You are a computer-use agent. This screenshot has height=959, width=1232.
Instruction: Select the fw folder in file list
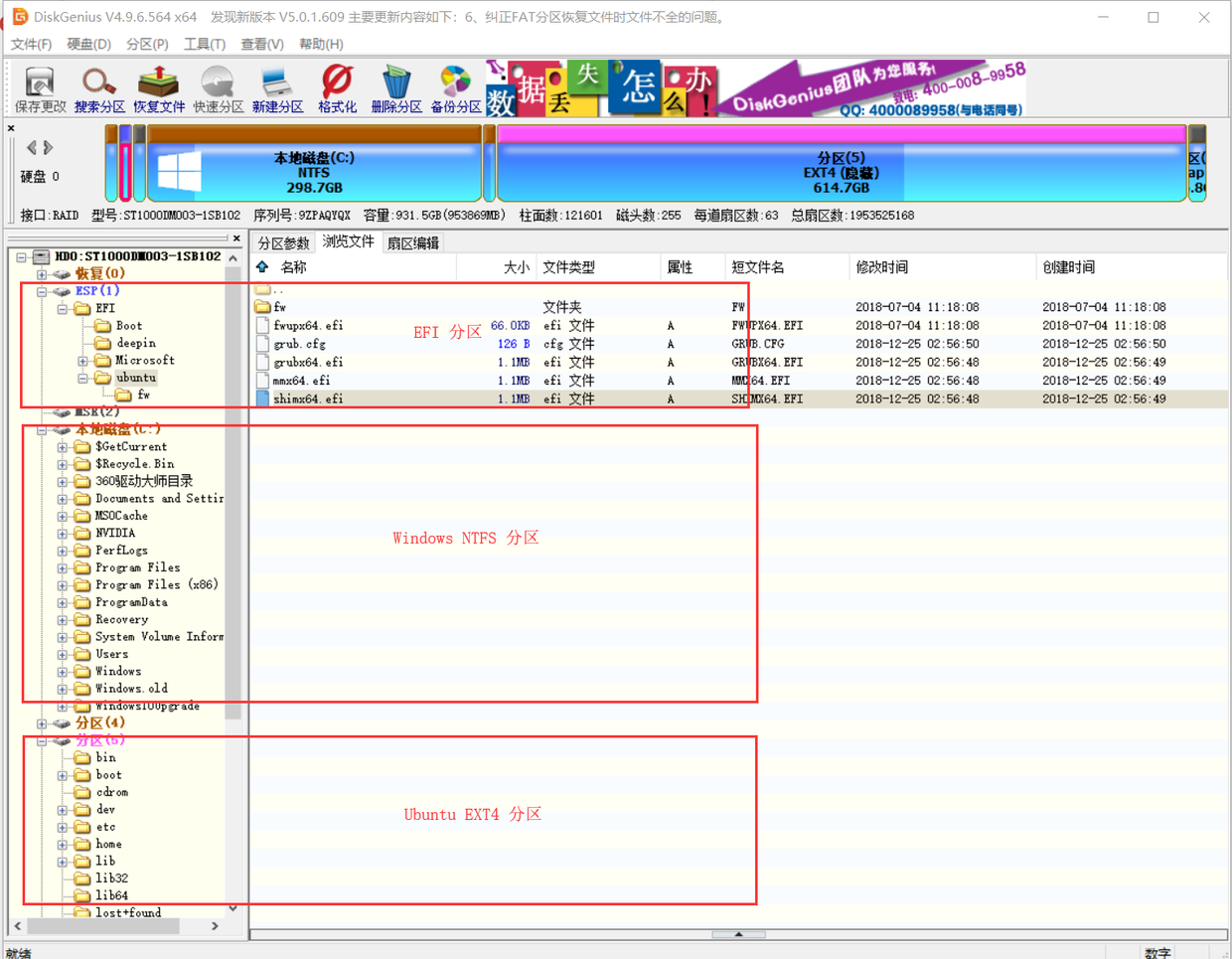pyautogui.click(x=739, y=308)
